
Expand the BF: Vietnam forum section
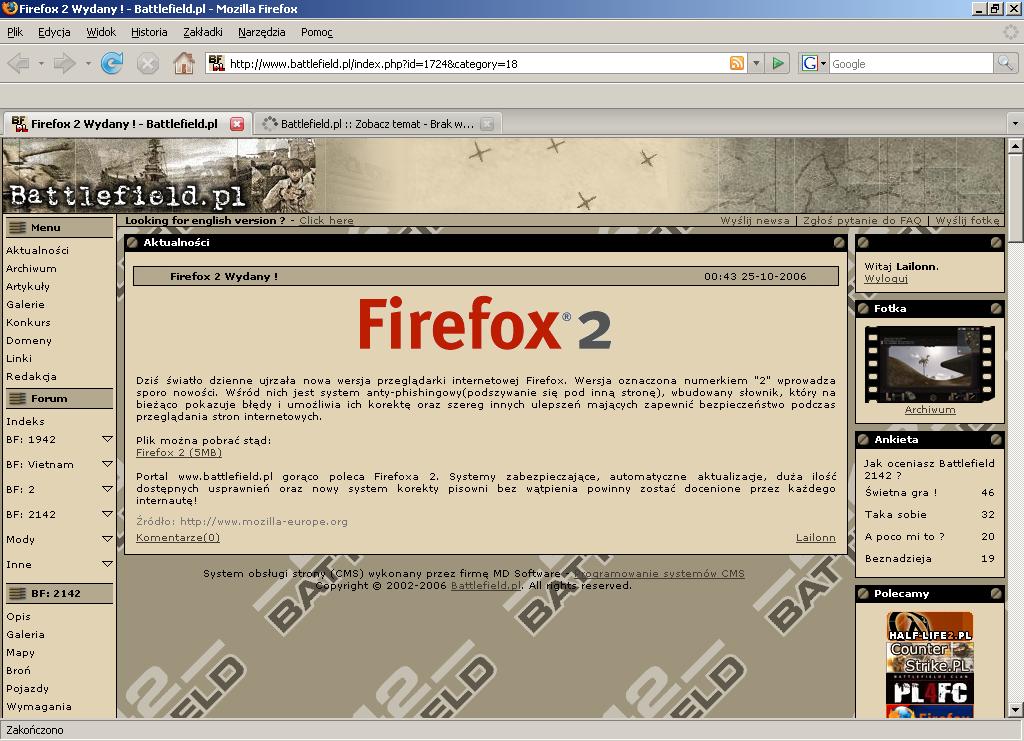click(107, 464)
